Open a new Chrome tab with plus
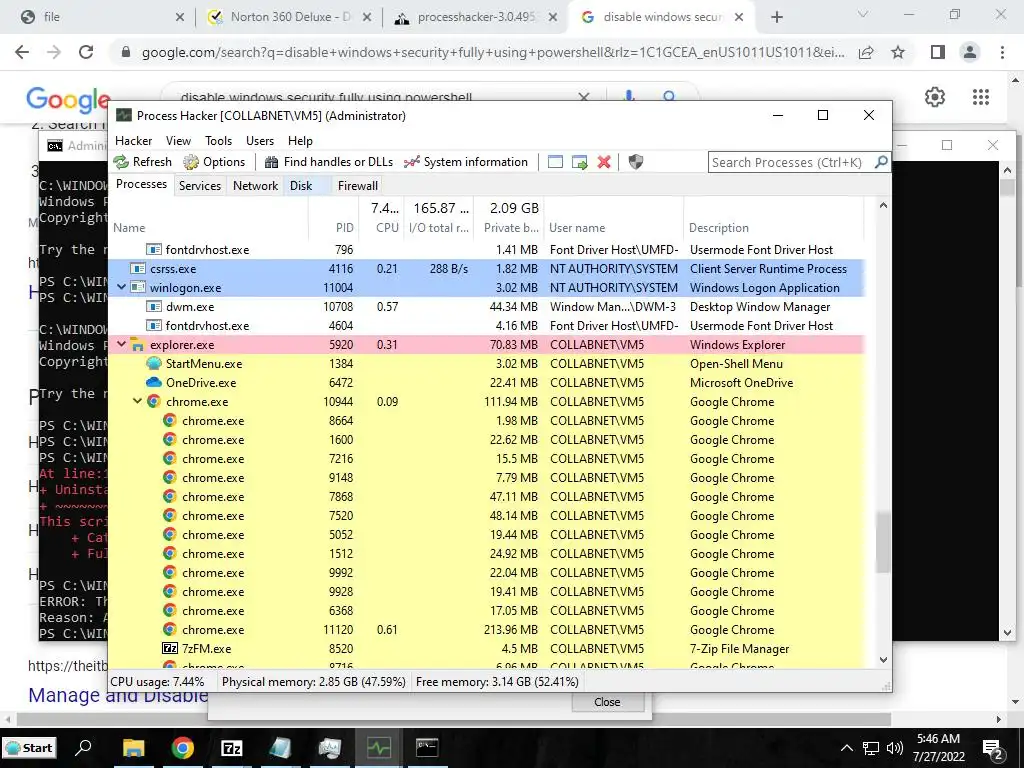The image size is (1024, 768). point(776,17)
